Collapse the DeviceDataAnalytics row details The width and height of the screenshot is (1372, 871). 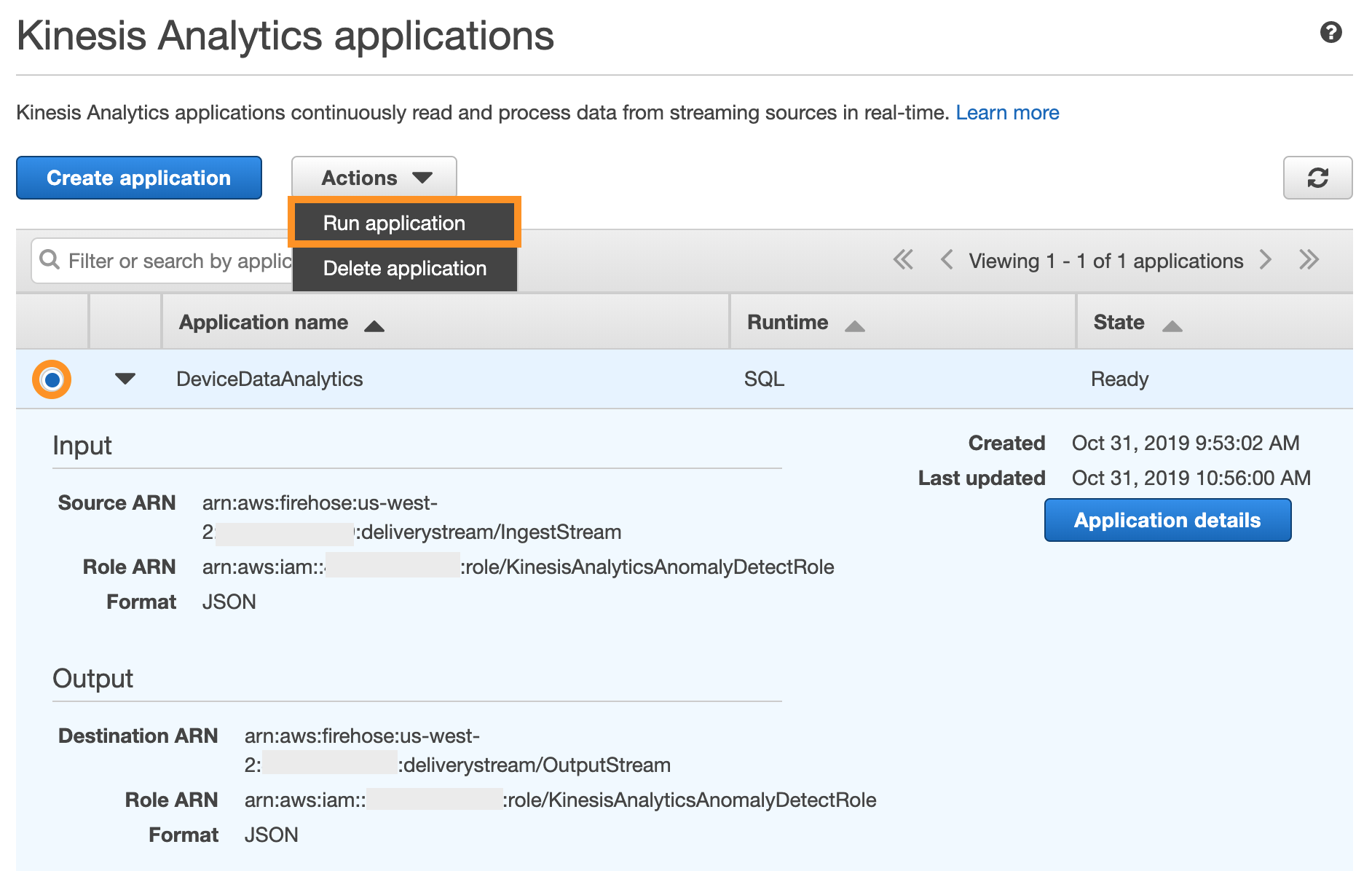125,379
